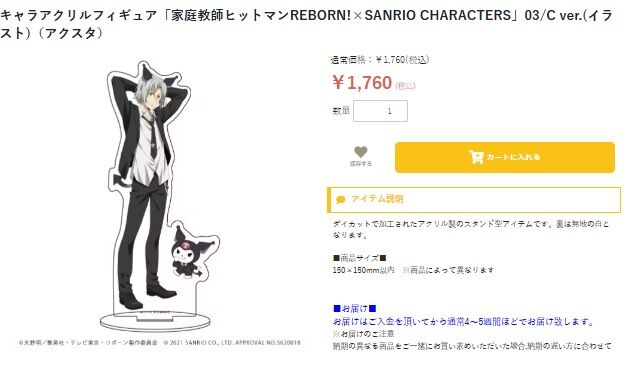Click the speech bubble description icon

341,200
